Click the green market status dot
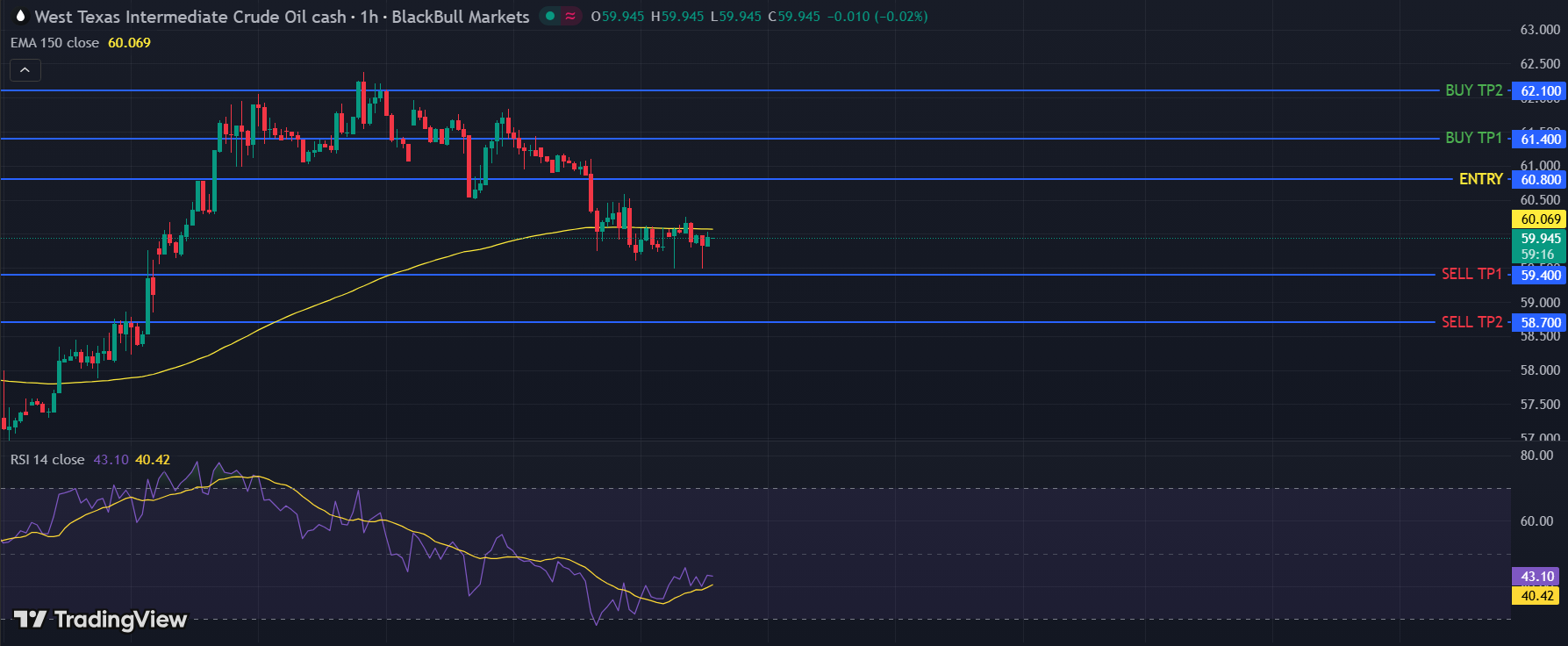Image resolution: width=1568 pixels, height=646 pixels. click(550, 16)
